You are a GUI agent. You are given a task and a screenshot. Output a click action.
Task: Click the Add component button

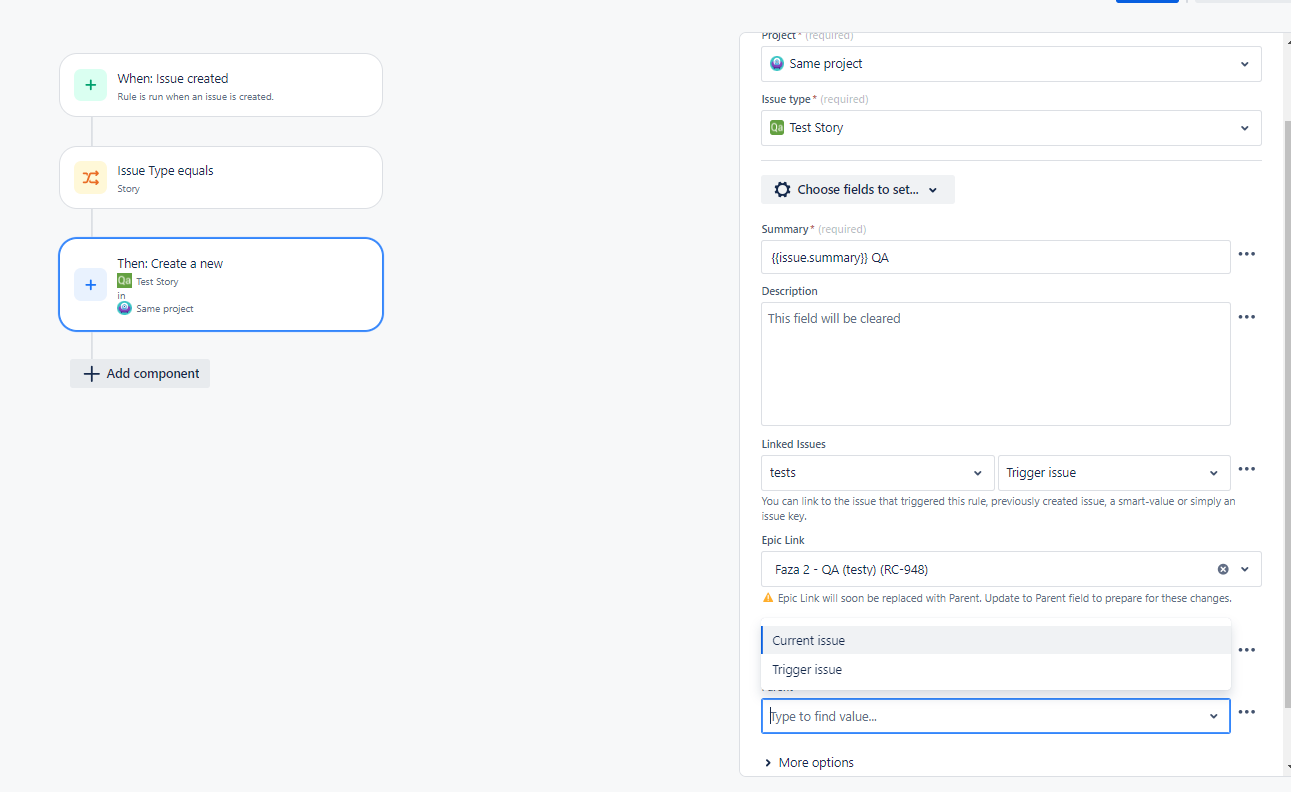(140, 374)
